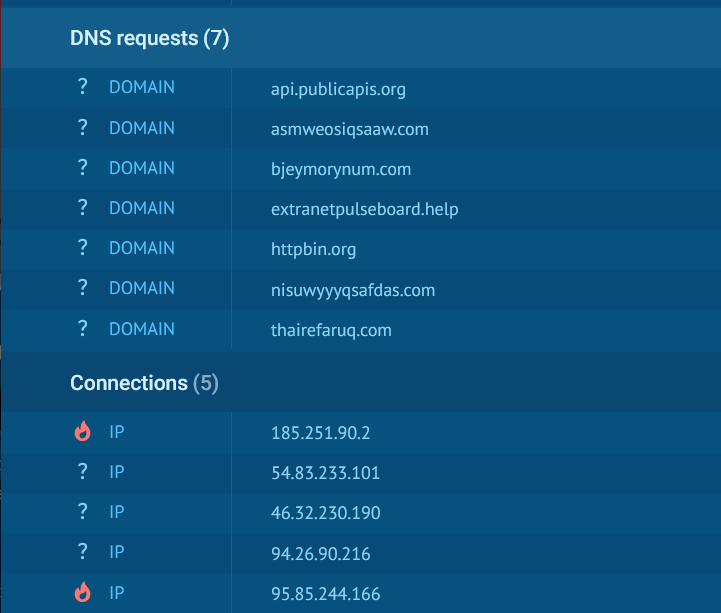Click the unknown-status icon for 94.26.90.216
Image resolution: width=721 pixels, height=613 pixels.
point(82,551)
